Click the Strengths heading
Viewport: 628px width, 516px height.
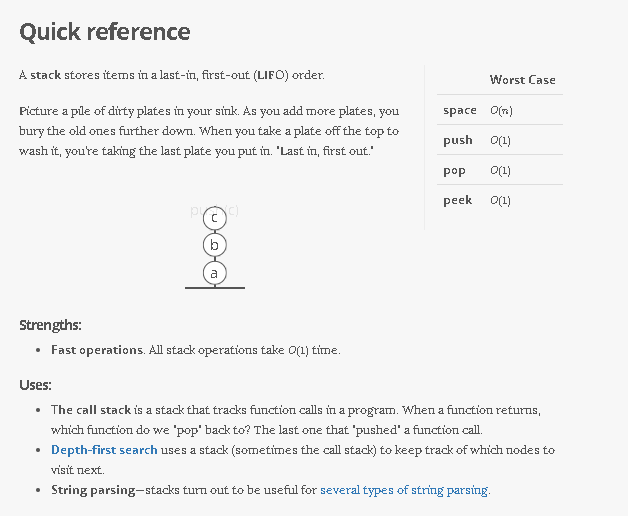coord(51,325)
